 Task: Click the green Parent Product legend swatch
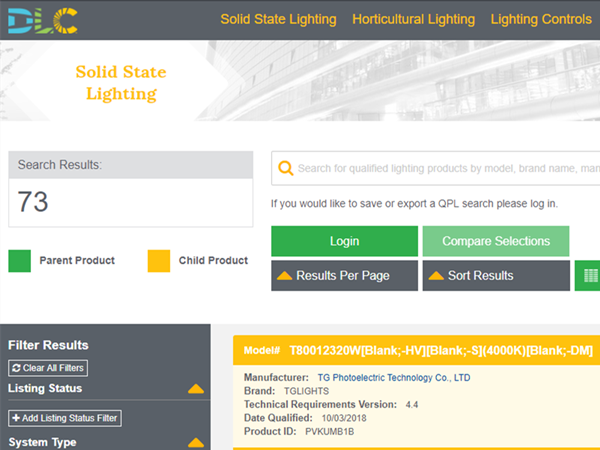click(20, 261)
